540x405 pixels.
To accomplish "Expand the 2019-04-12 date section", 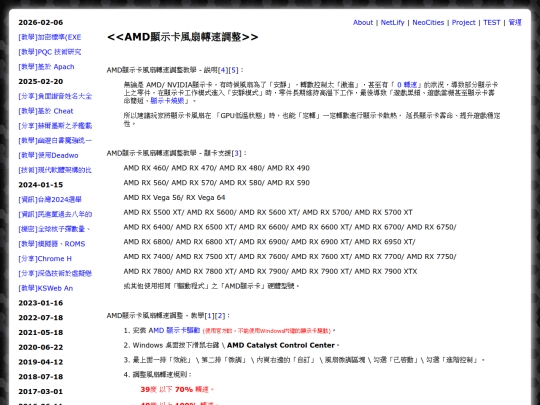I will click(41, 362).
